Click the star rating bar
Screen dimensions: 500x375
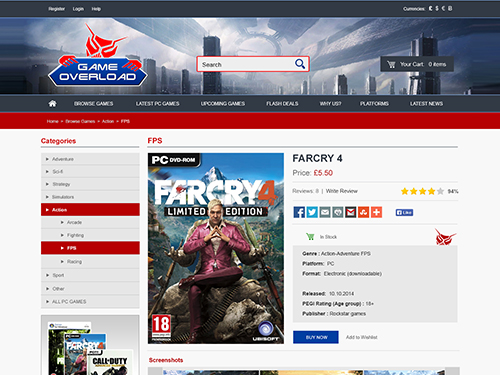pyautogui.click(x=422, y=191)
